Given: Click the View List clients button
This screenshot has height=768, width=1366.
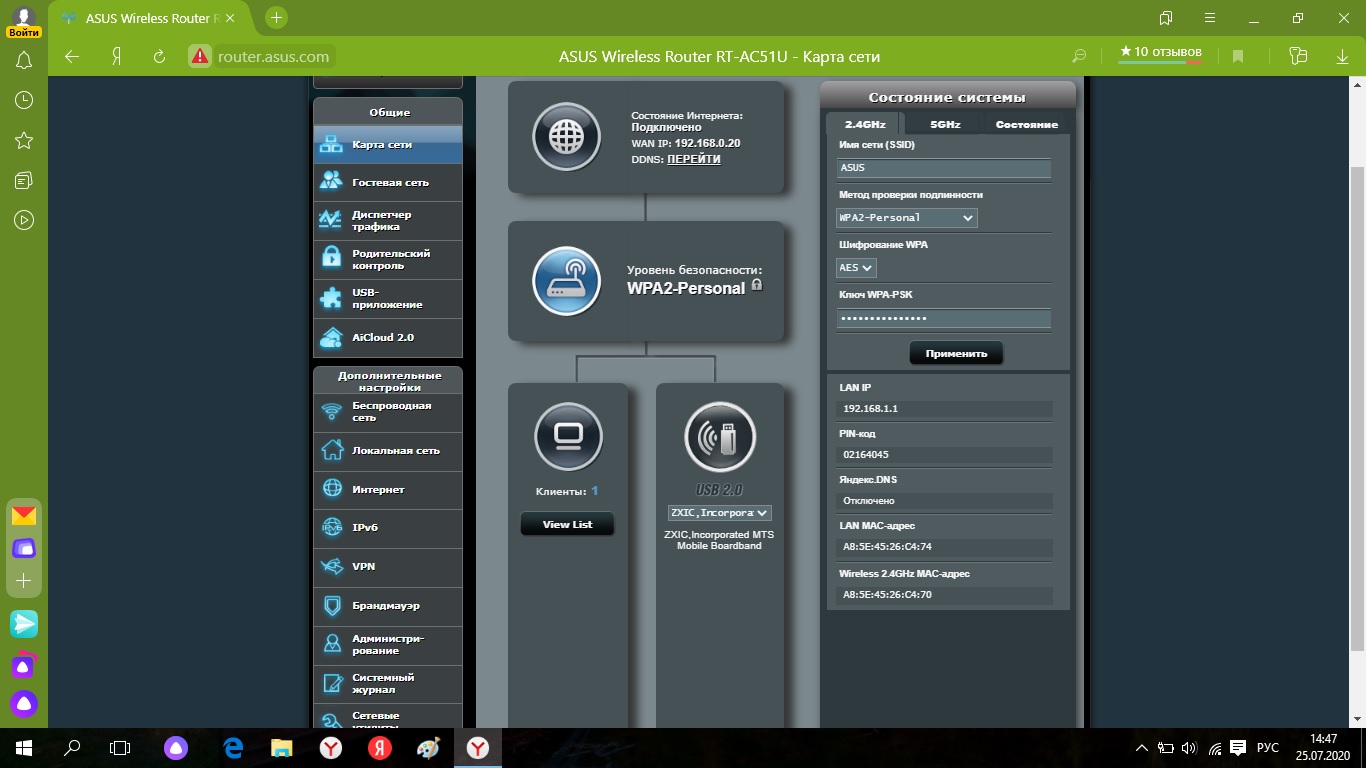Looking at the screenshot, I should pos(567,524).
